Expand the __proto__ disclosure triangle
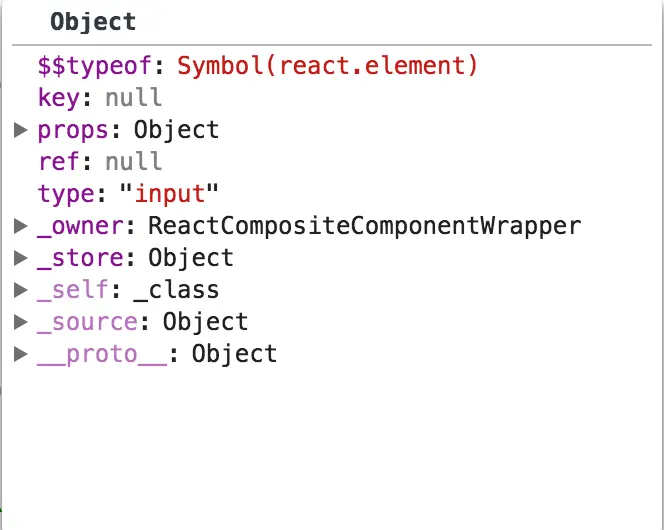The image size is (664, 530). point(20,354)
